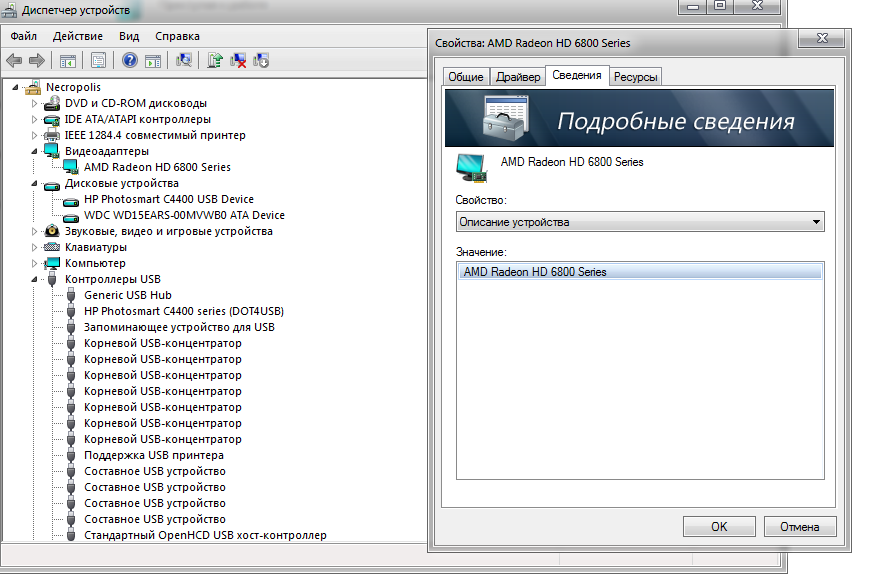Select HP Photosmart C4400 series (DOT4USB)
880x584 pixels.
[x=184, y=311]
